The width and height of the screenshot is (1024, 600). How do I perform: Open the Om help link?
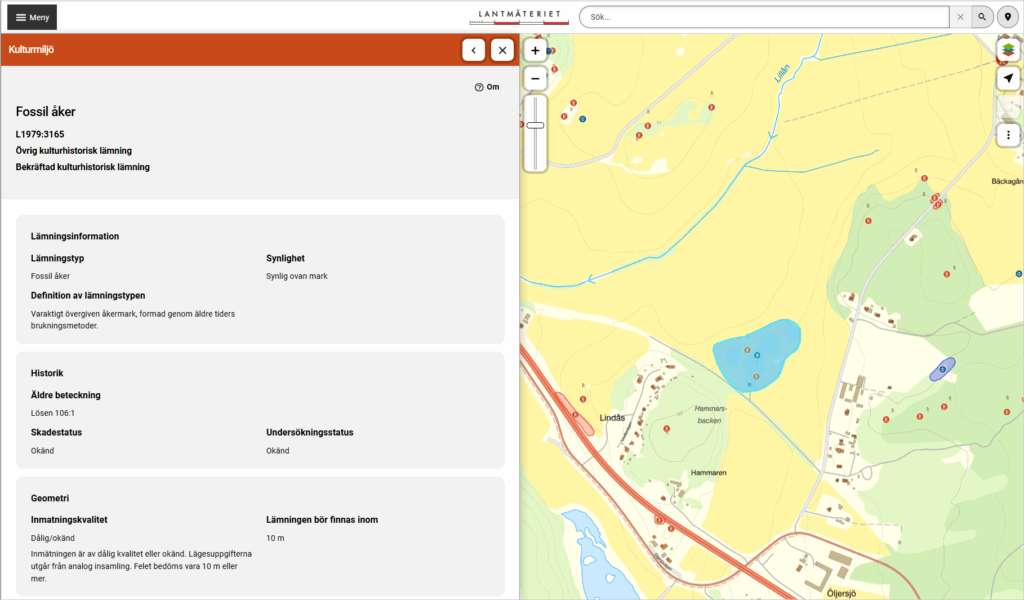coord(487,87)
